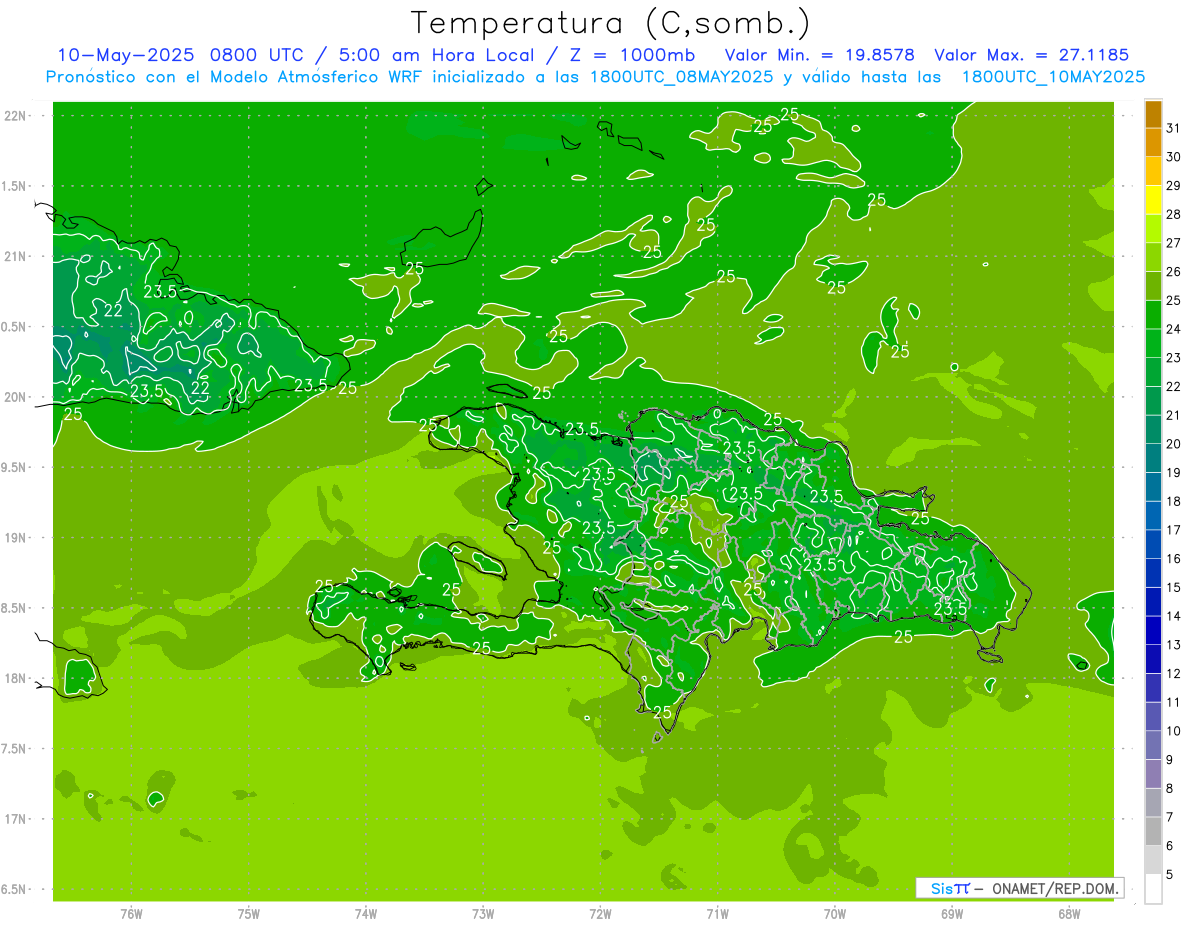
Task: Click latitude axis label "8.5N"
Action: [x=15, y=608]
